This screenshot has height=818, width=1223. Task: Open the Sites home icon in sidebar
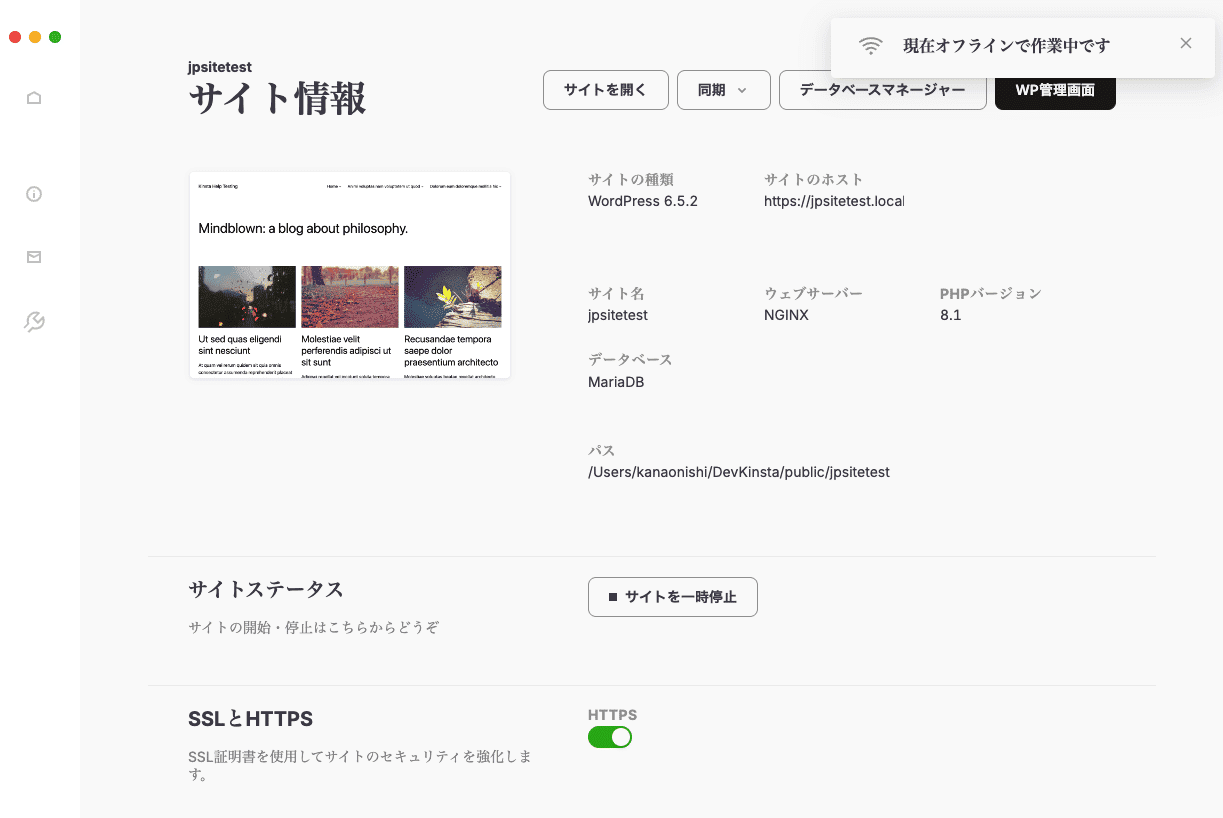pos(34,98)
